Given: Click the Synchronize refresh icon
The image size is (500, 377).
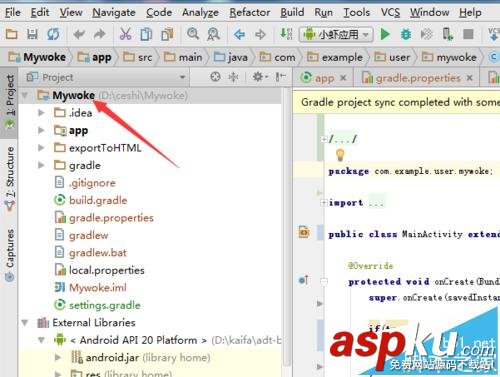Looking at the screenshot, I should tap(53, 34).
